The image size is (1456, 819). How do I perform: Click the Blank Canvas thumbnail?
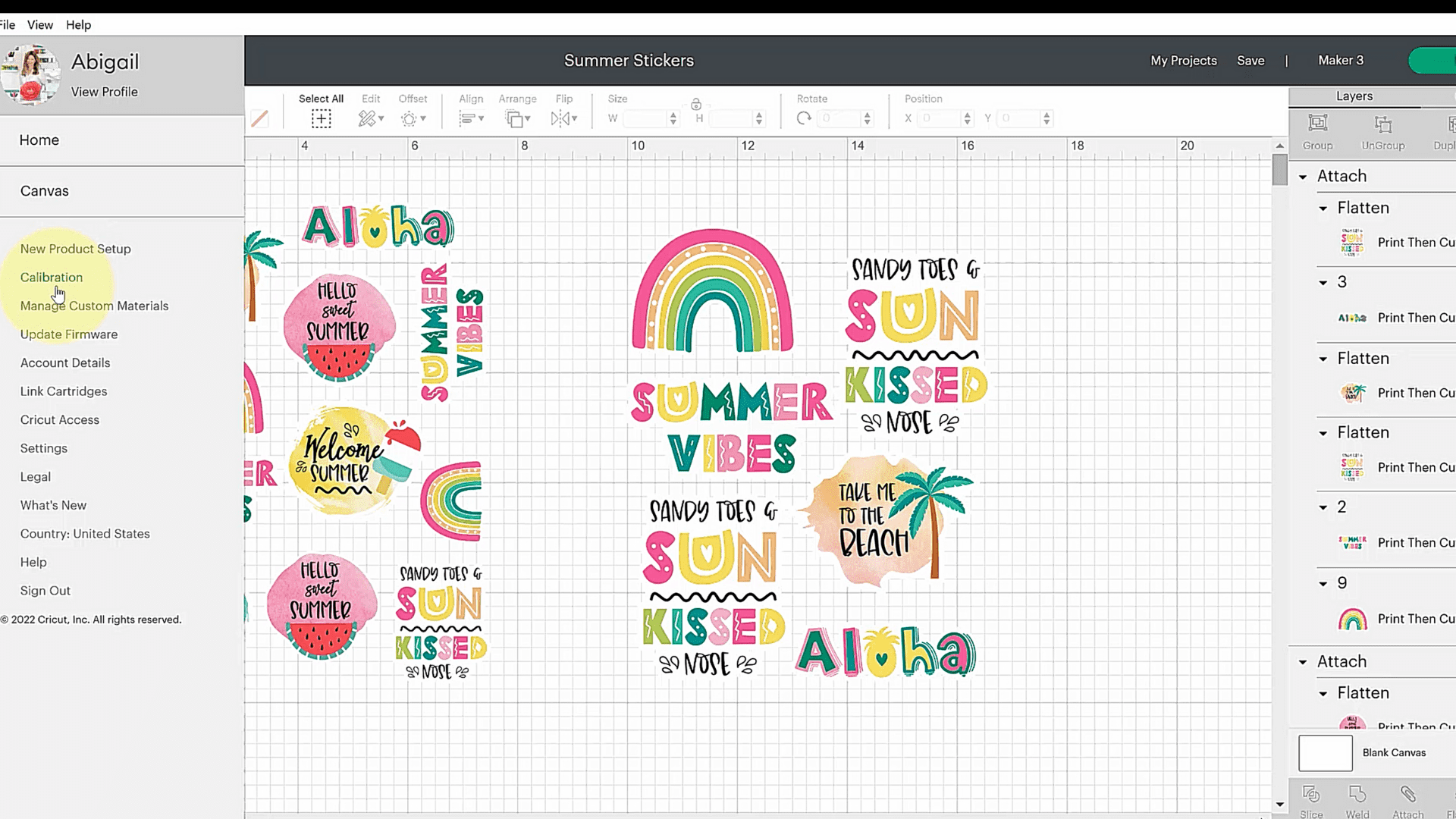1325,753
